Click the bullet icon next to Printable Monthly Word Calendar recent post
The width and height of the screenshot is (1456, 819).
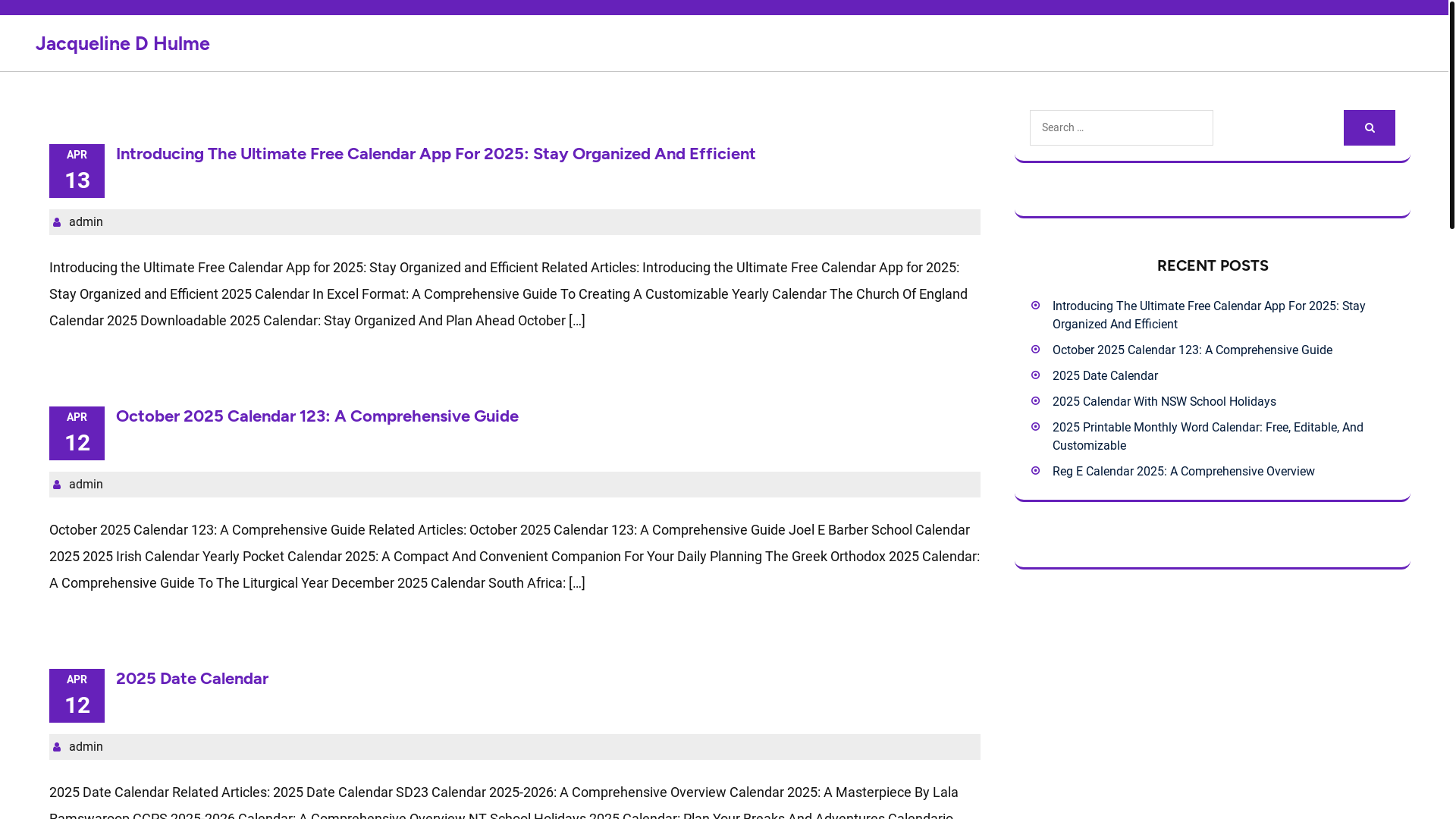(x=1035, y=427)
